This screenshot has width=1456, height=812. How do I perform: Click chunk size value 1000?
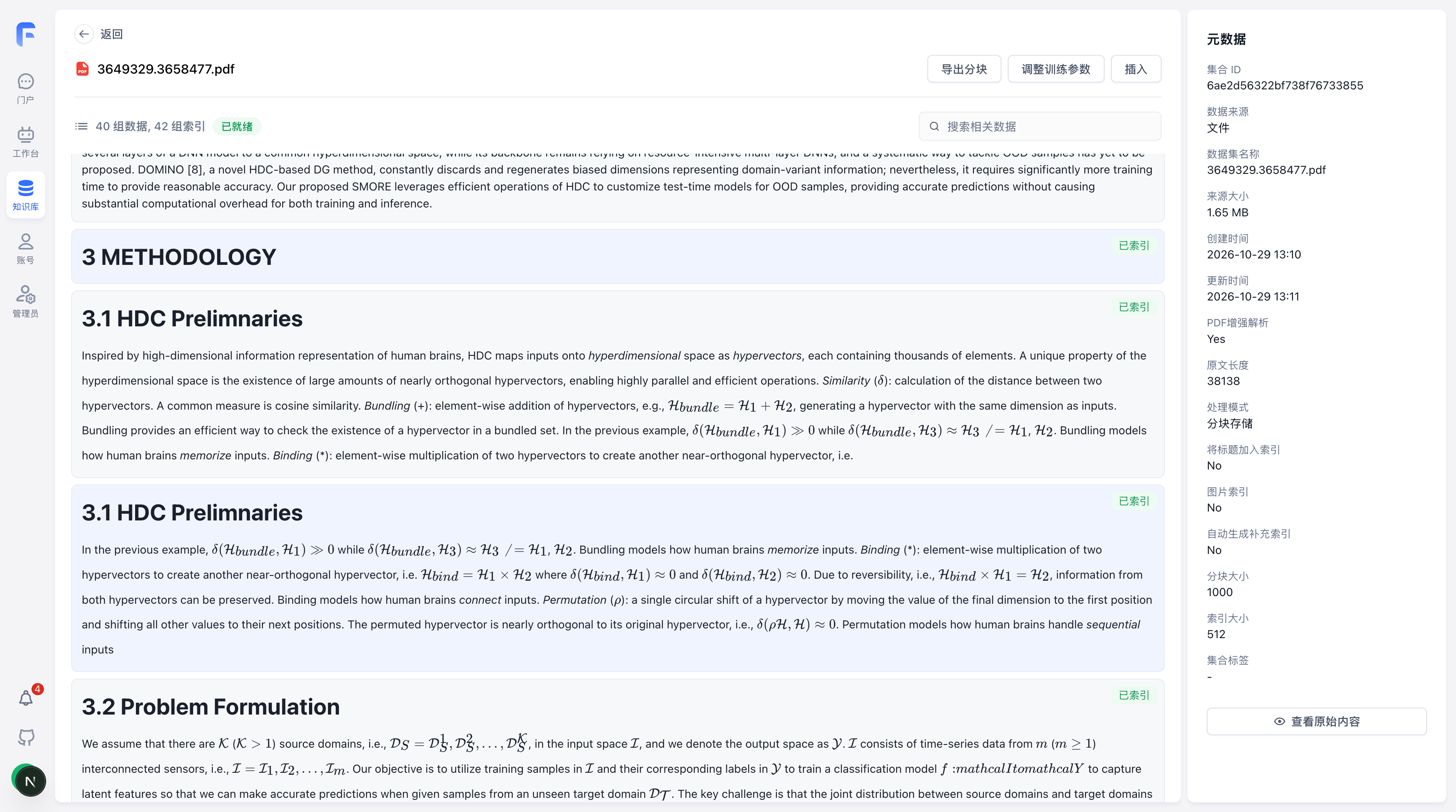[1219, 593]
